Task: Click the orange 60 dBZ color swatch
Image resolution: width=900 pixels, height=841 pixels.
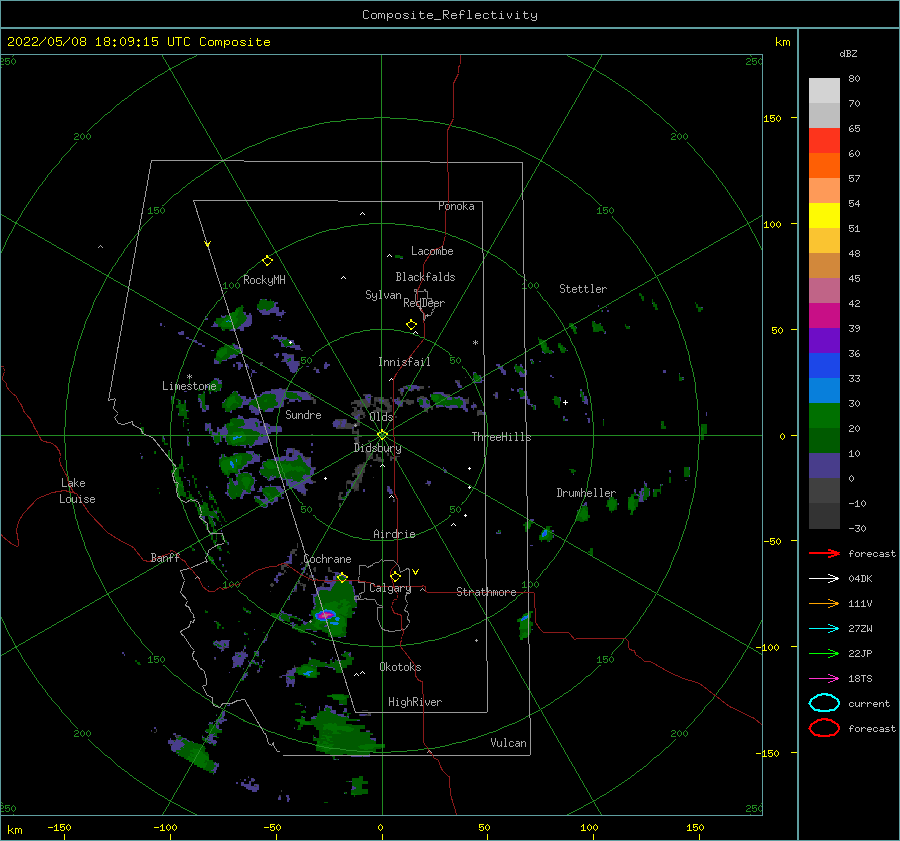Action: [824, 165]
